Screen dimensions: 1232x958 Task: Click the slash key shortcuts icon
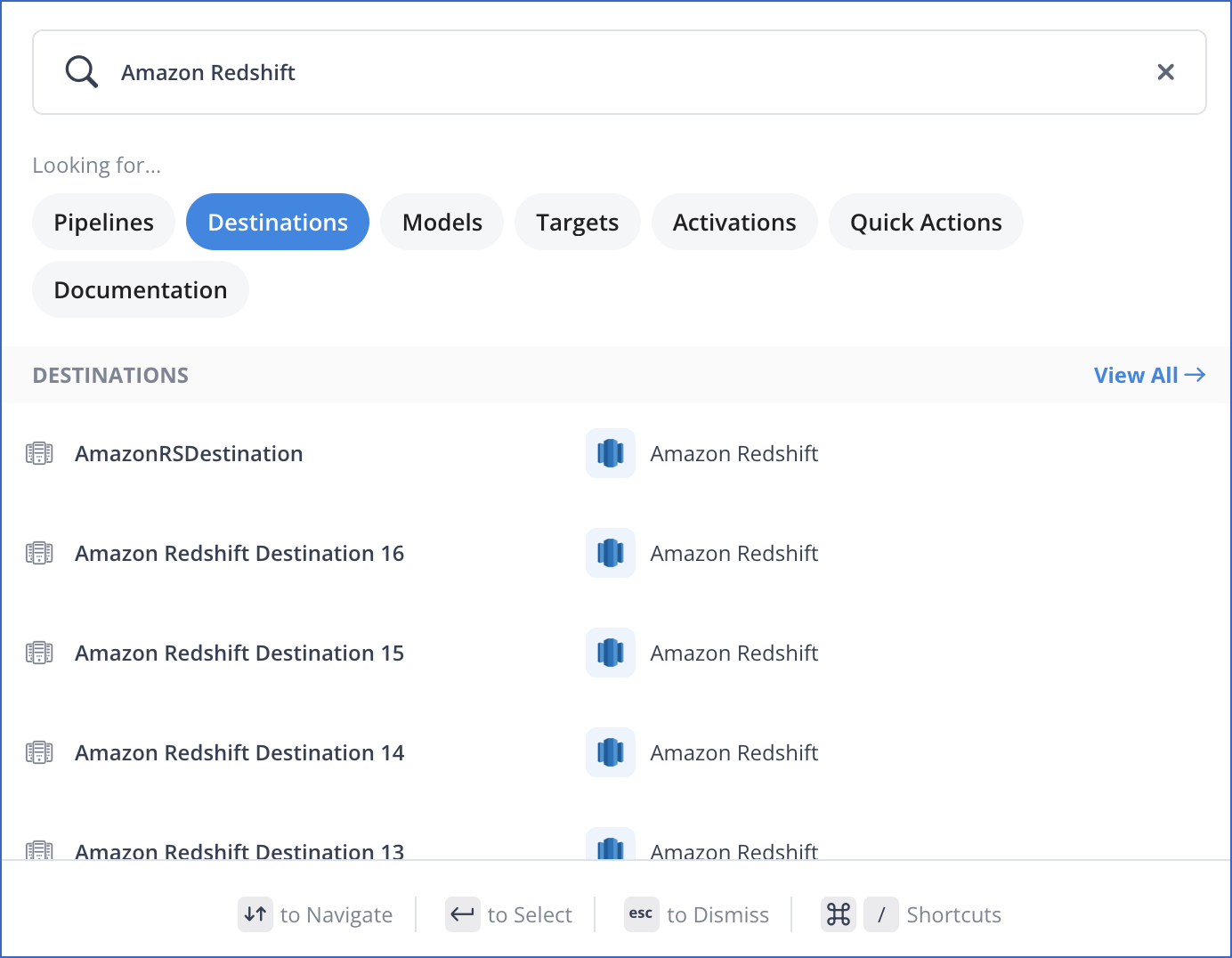pos(881,914)
